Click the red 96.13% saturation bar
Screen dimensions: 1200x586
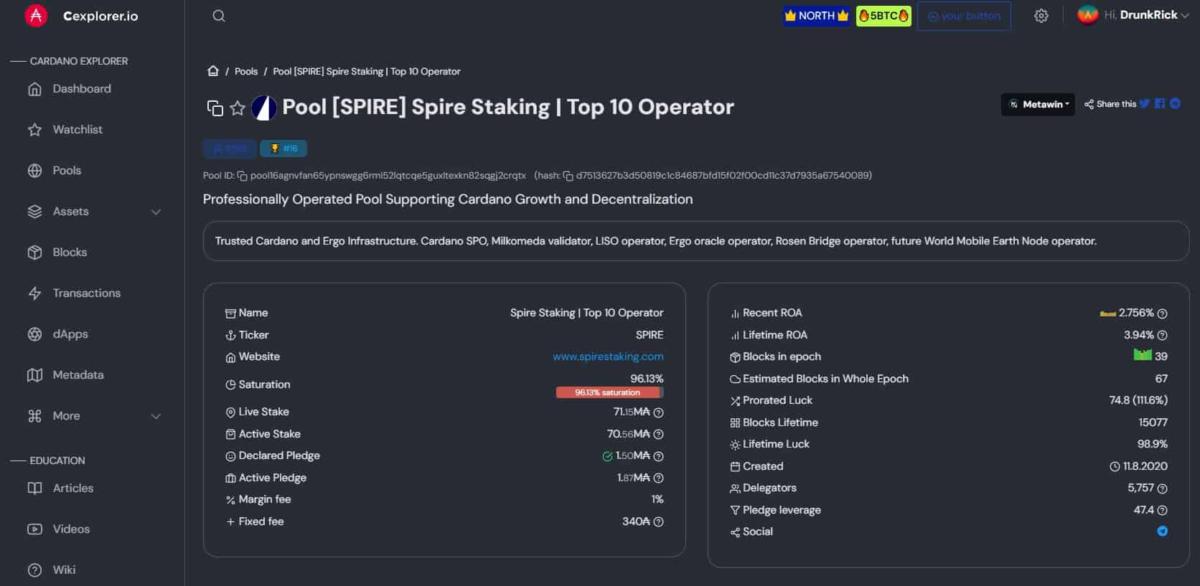point(608,393)
